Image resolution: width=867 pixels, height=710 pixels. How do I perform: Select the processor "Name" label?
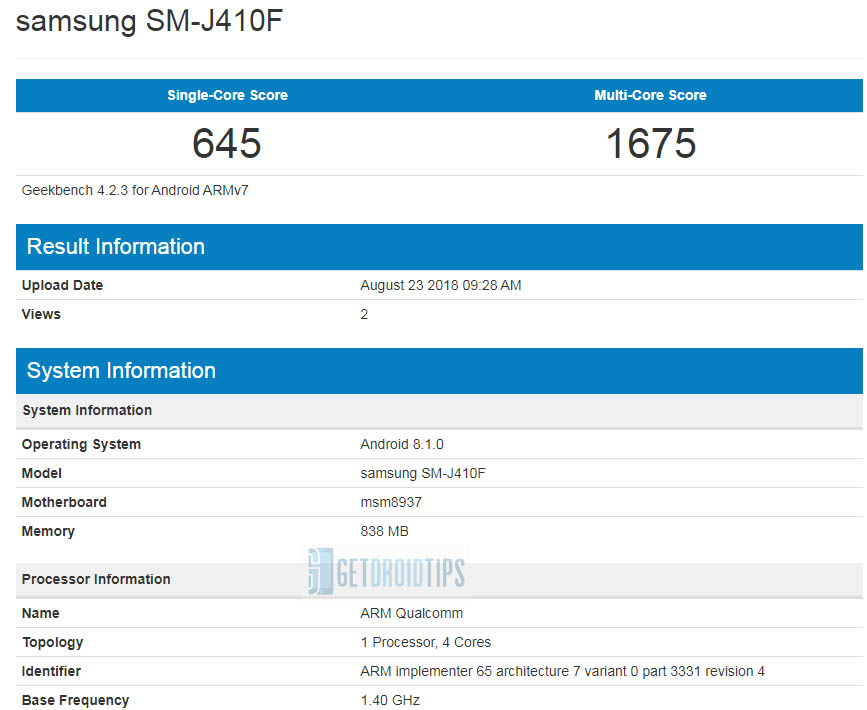click(x=40, y=613)
